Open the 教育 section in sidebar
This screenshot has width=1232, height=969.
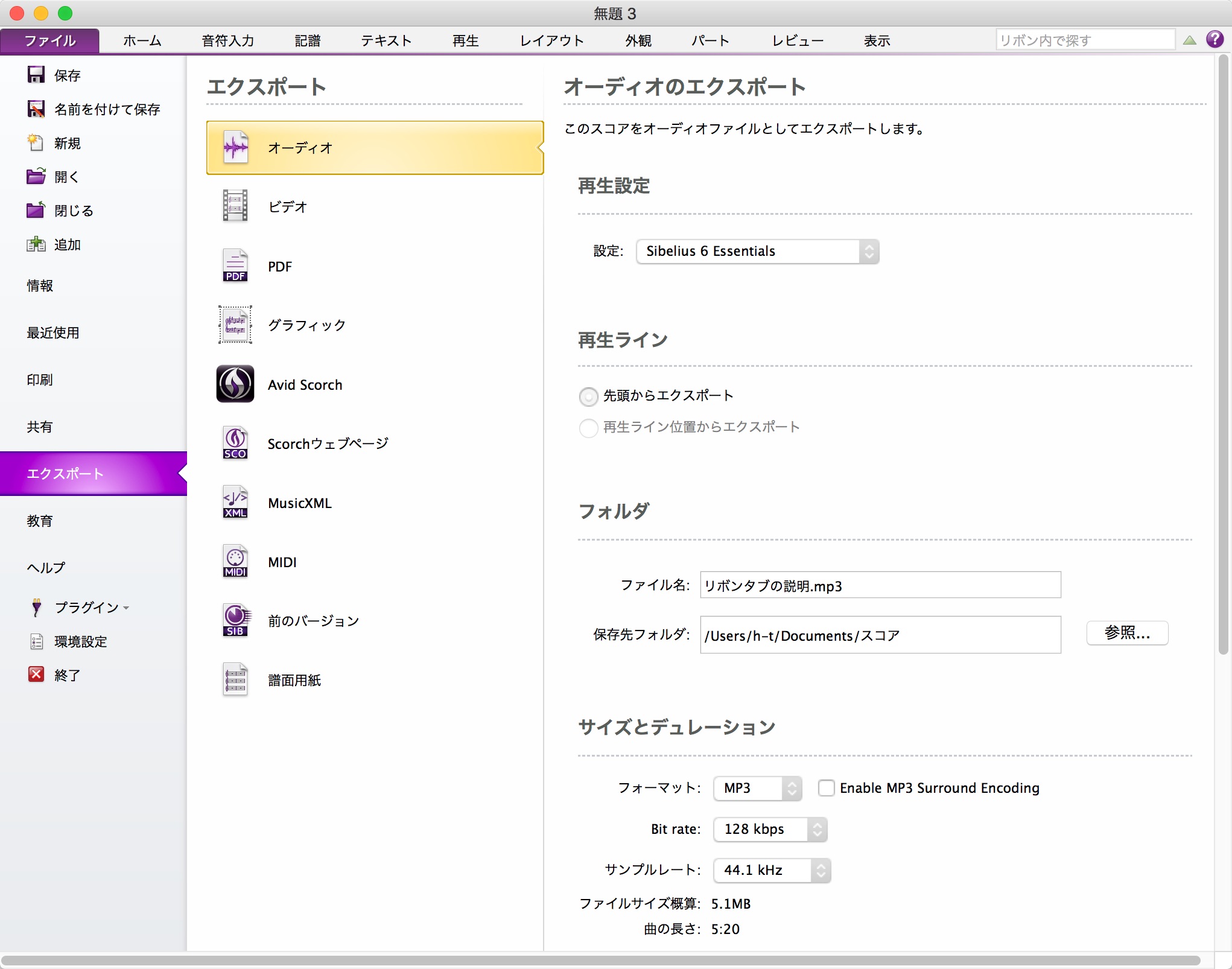coord(40,521)
